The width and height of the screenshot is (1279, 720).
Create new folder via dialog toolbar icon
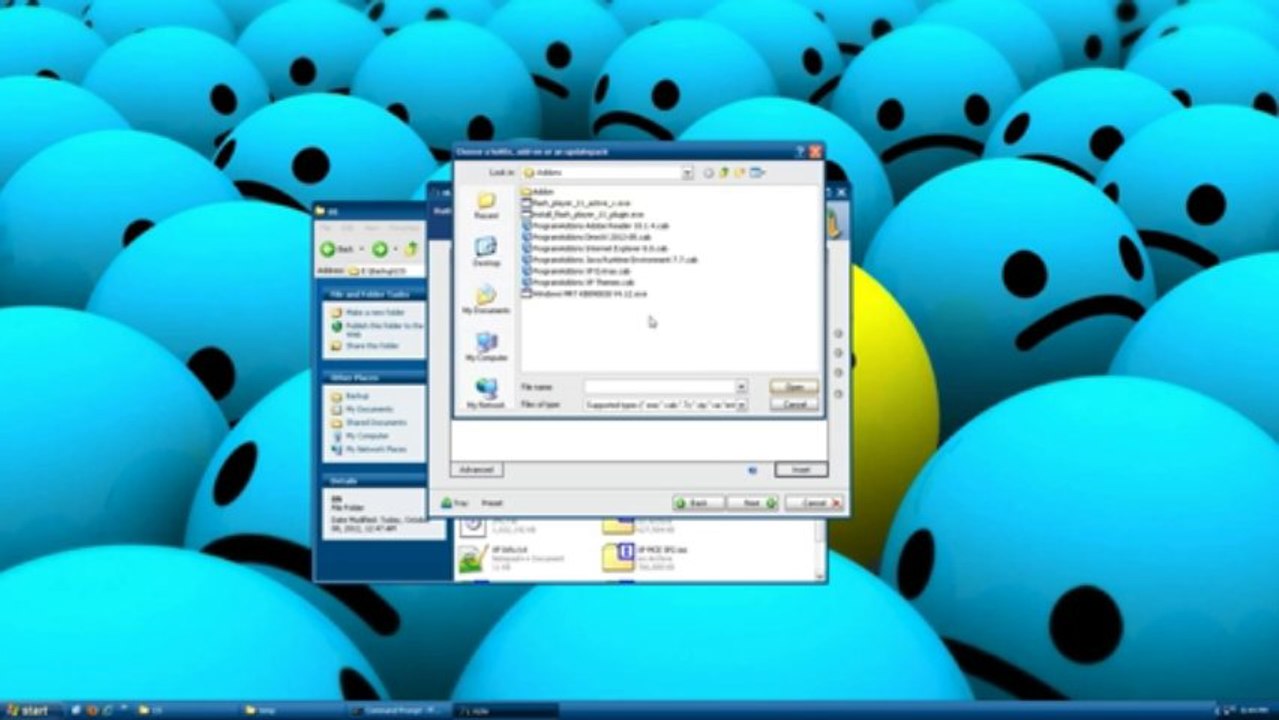741,173
